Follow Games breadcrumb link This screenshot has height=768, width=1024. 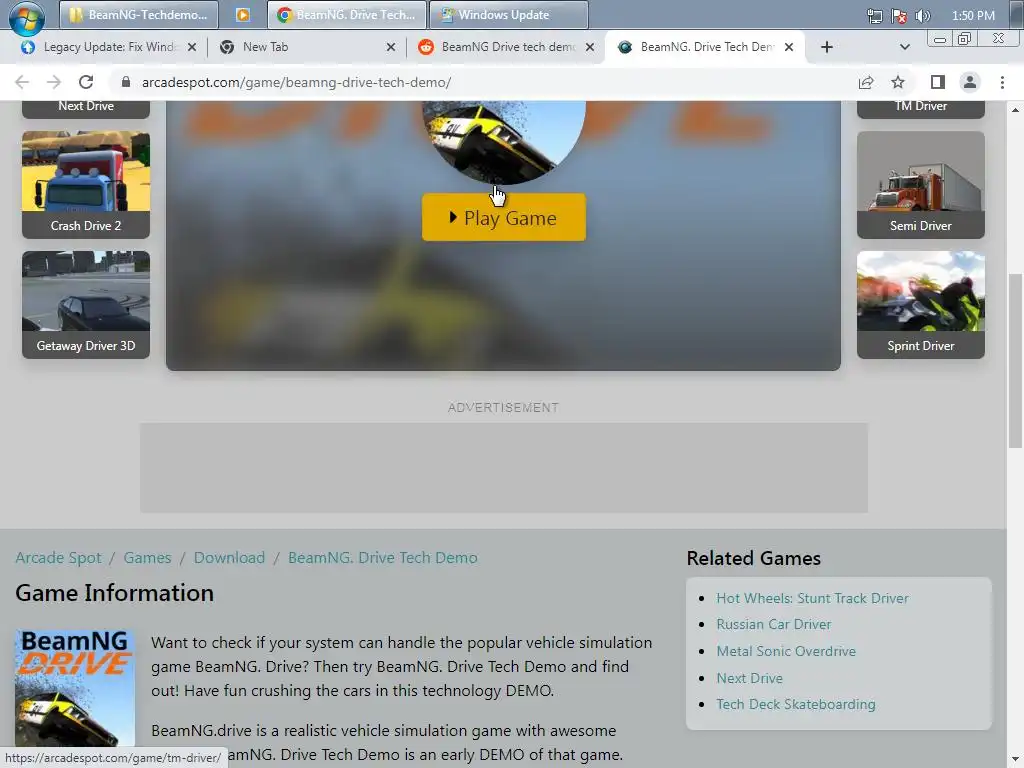(x=148, y=557)
